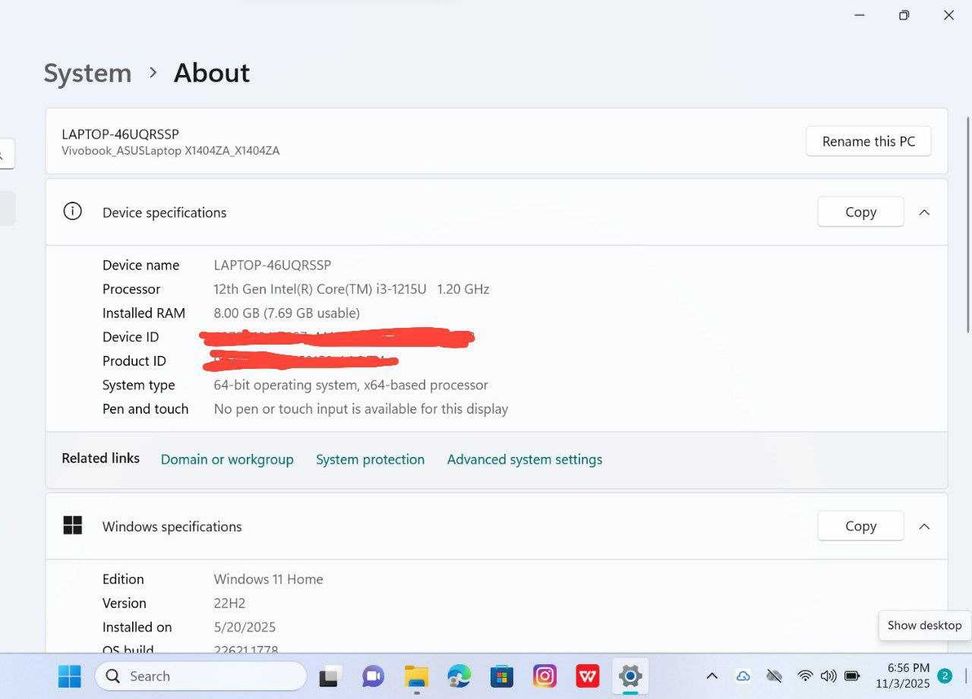Click the Vivobook_ASUSLaptop model text
972x699 pixels.
(170, 151)
